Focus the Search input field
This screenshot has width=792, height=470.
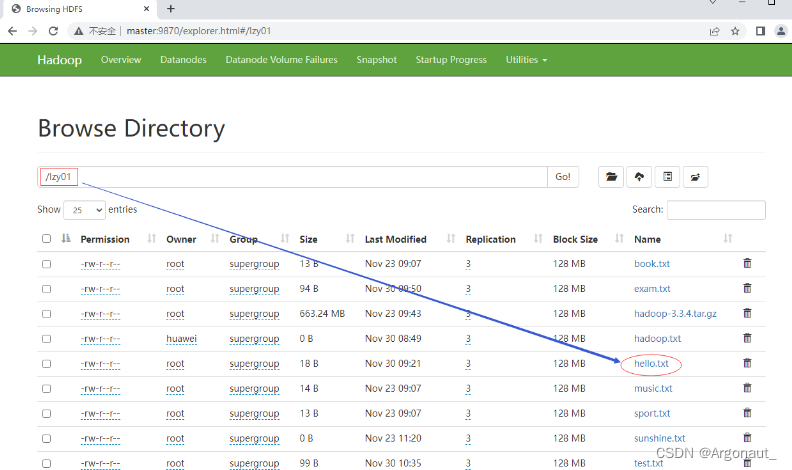[715, 210]
